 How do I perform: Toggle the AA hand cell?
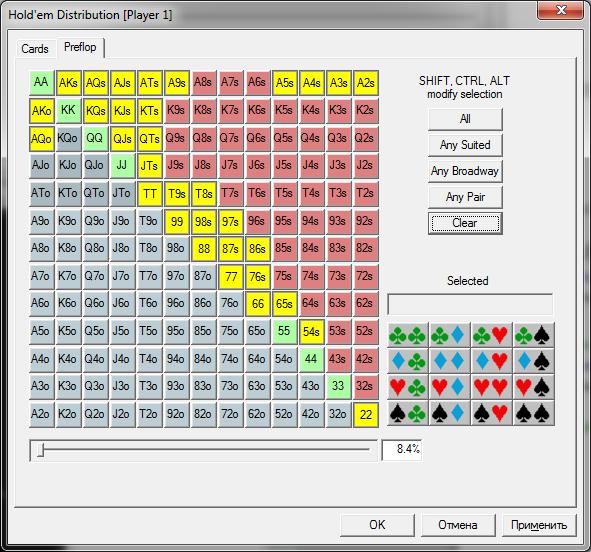41,83
